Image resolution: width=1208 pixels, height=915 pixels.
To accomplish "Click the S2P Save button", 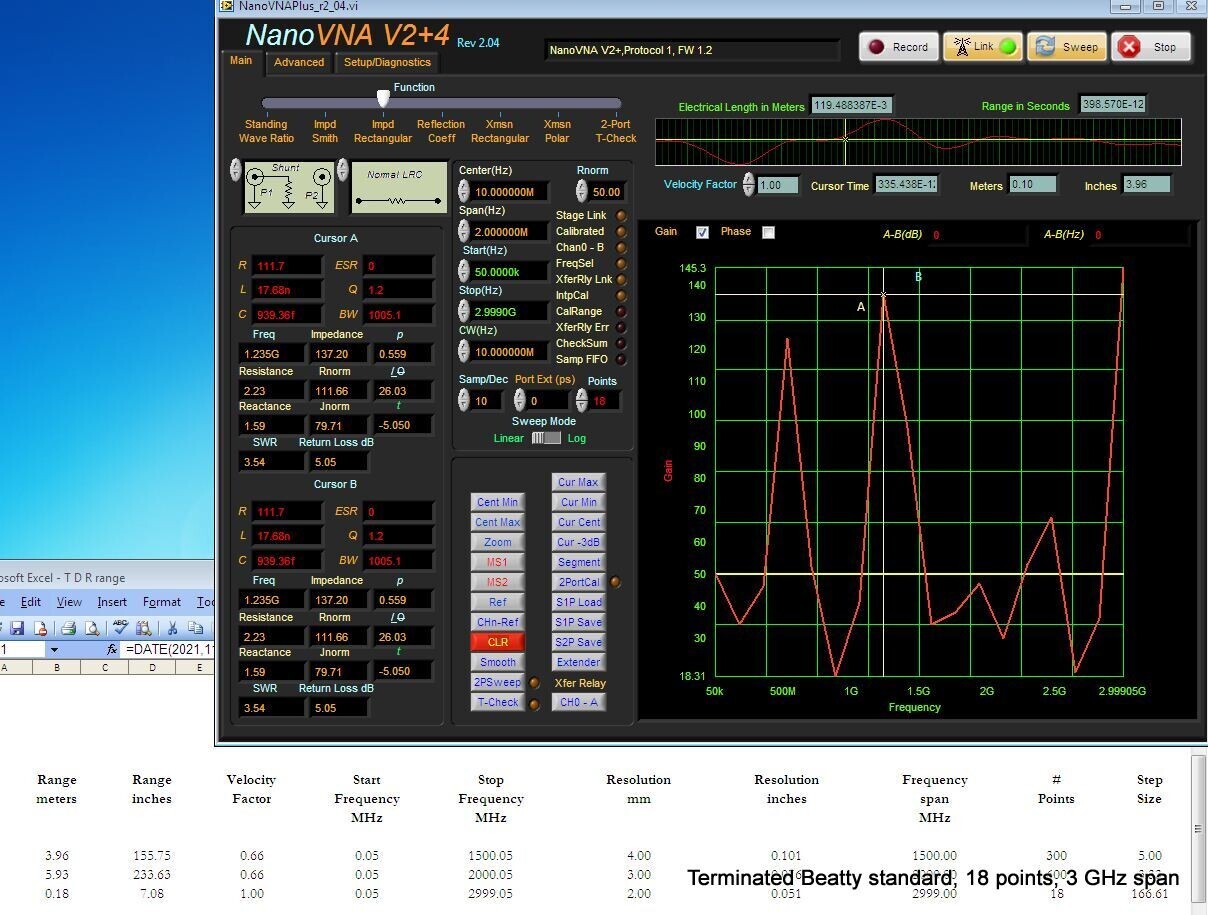I will pyautogui.click(x=578, y=642).
